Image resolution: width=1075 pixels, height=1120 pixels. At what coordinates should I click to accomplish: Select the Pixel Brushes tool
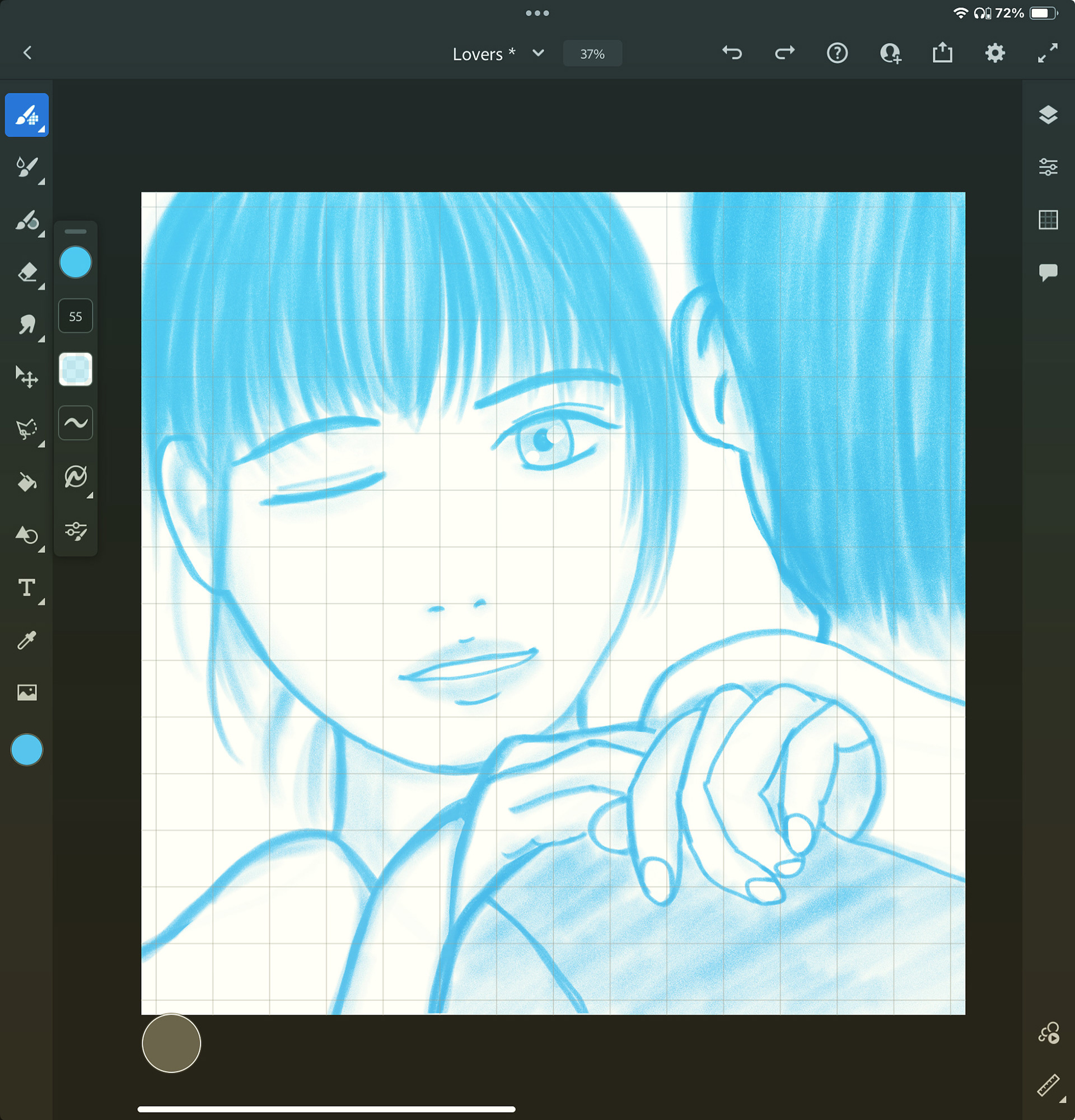pos(27,115)
